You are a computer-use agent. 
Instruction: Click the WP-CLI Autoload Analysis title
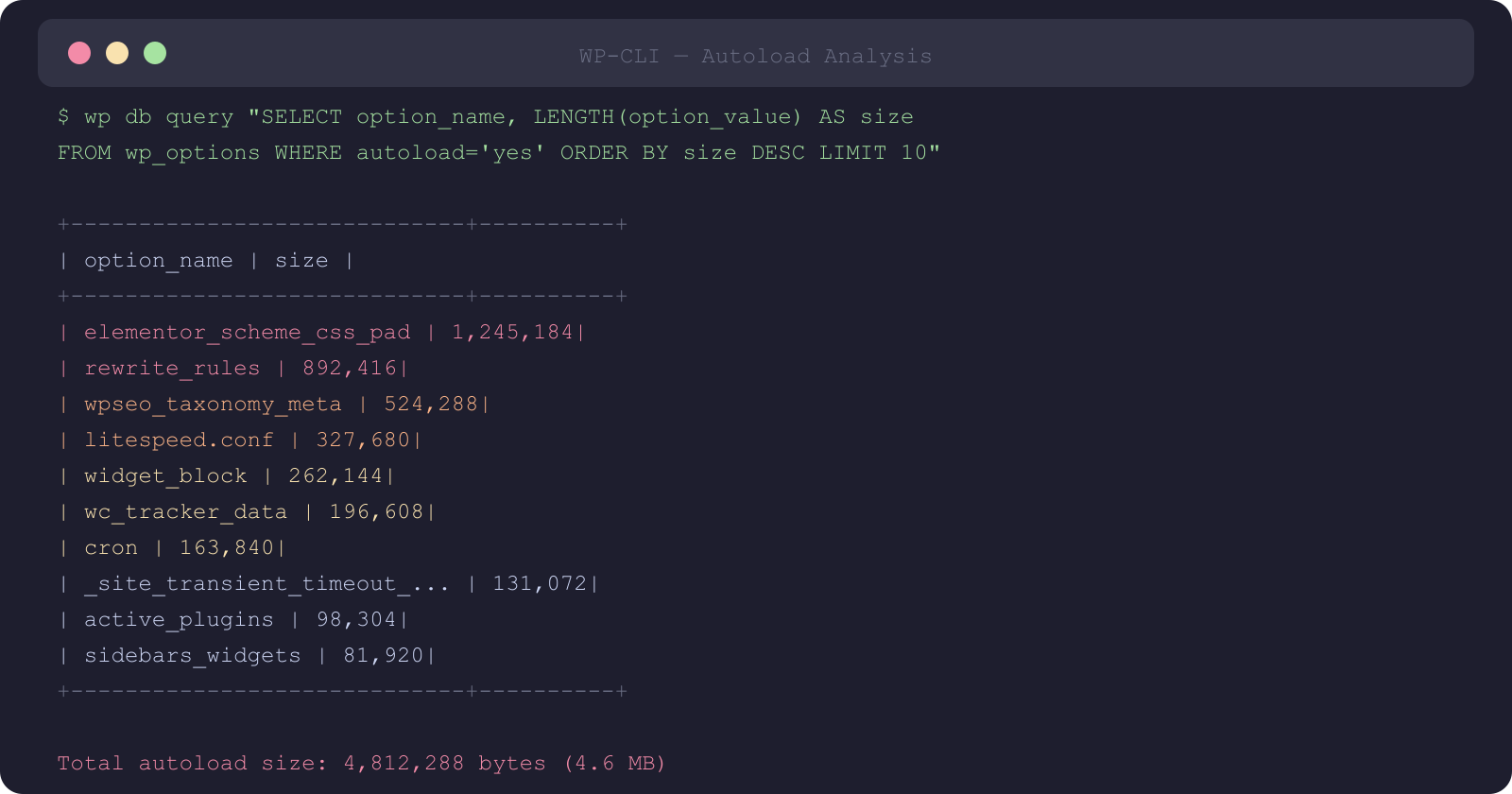coord(754,56)
